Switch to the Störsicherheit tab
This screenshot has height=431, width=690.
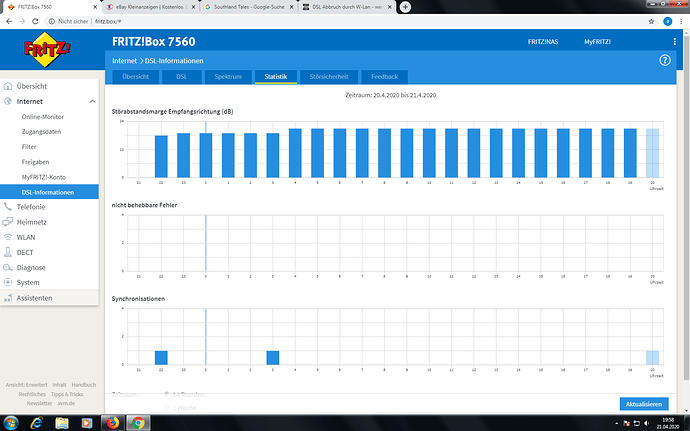329,77
